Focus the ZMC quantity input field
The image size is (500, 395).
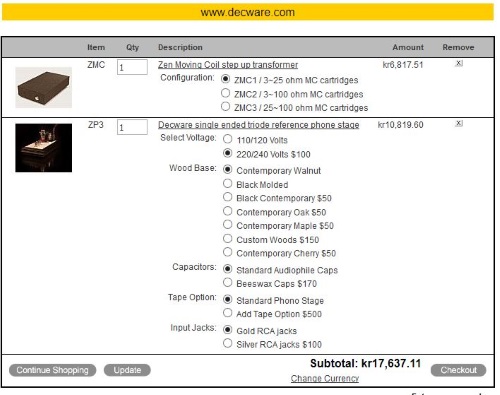132,67
